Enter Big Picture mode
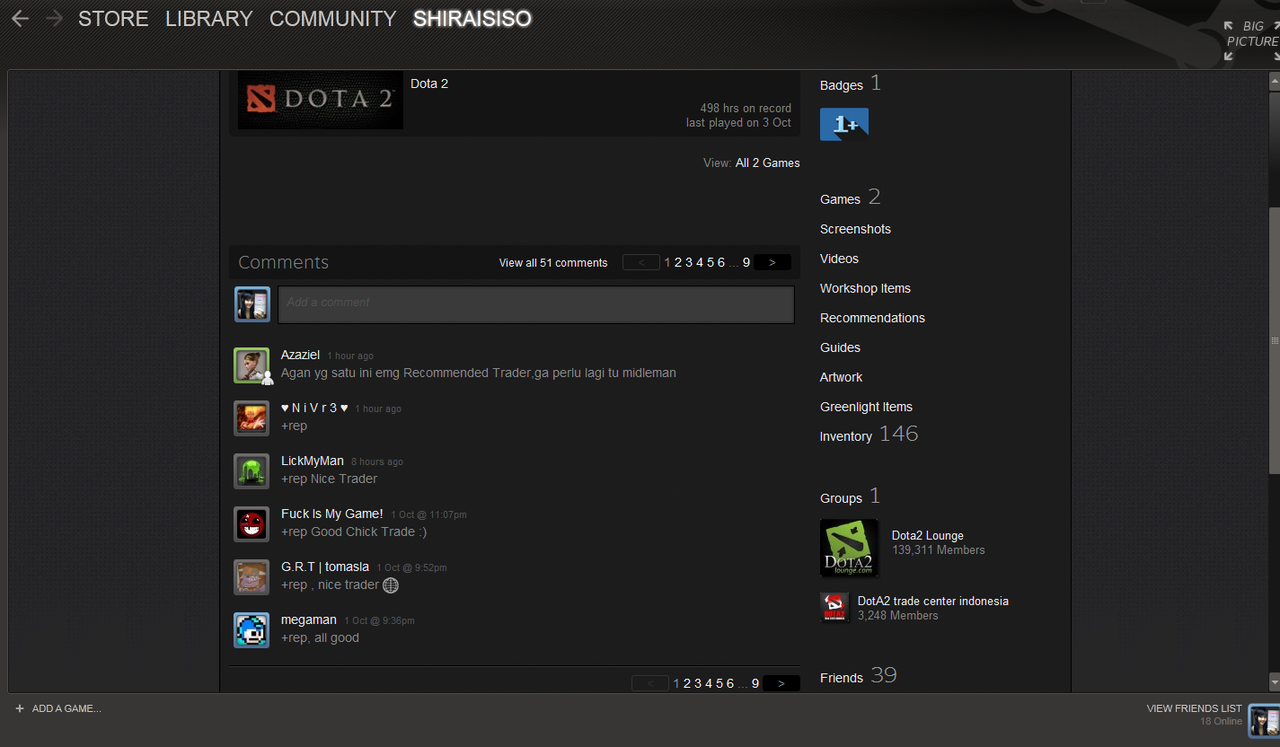Viewport: 1280px width, 747px height. point(1251,40)
